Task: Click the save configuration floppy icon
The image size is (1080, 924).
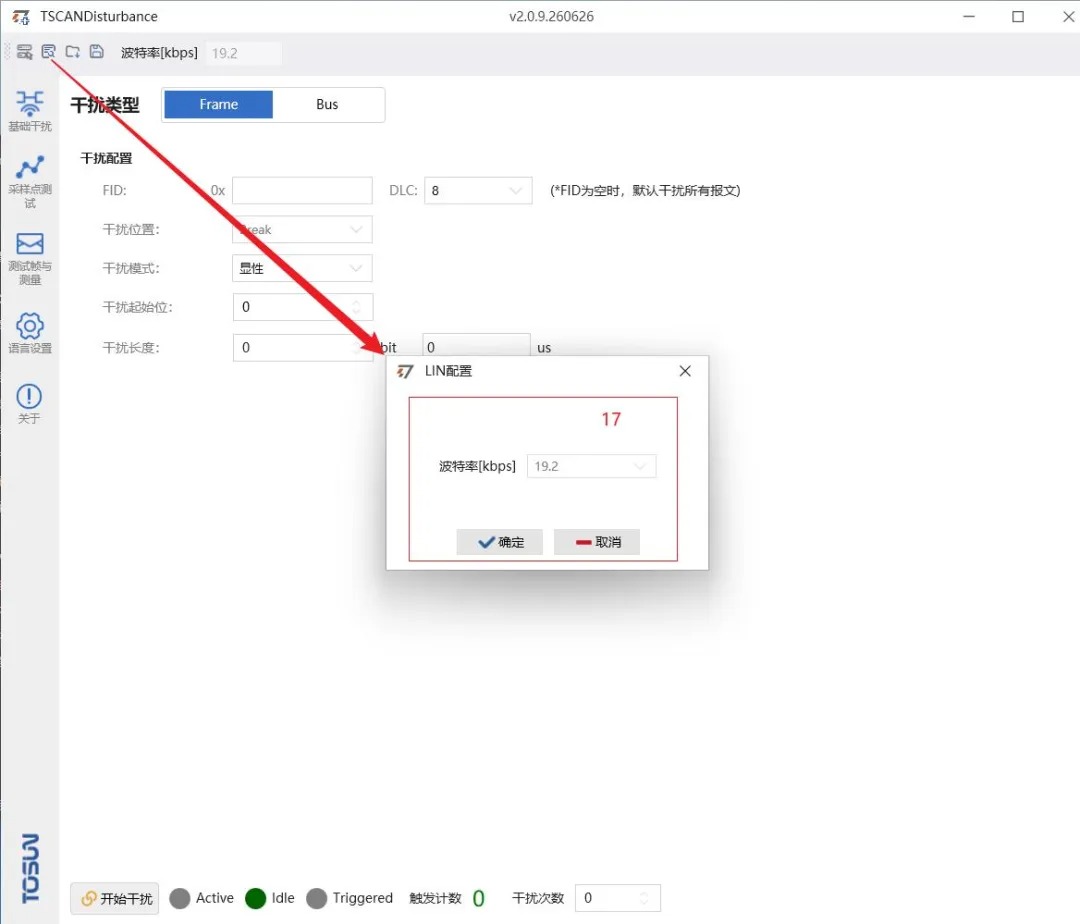Action: (96, 52)
